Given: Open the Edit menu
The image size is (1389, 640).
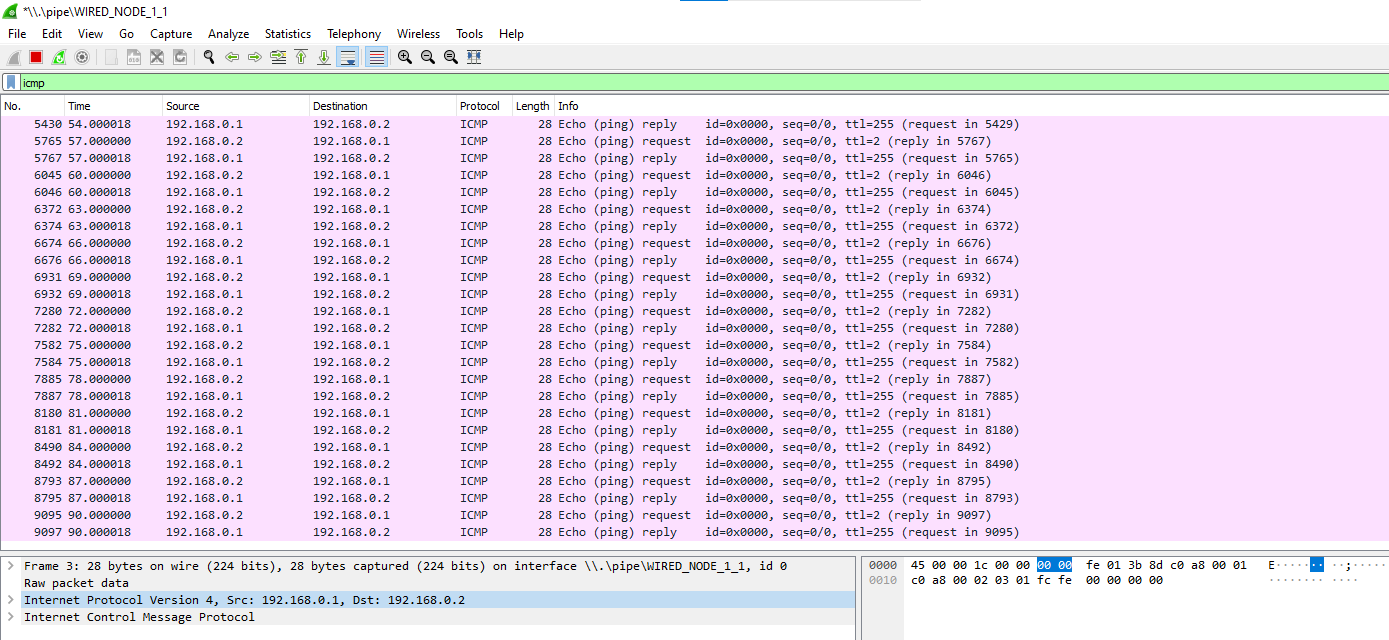Looking at the screenshot, I should coord(52,33).
